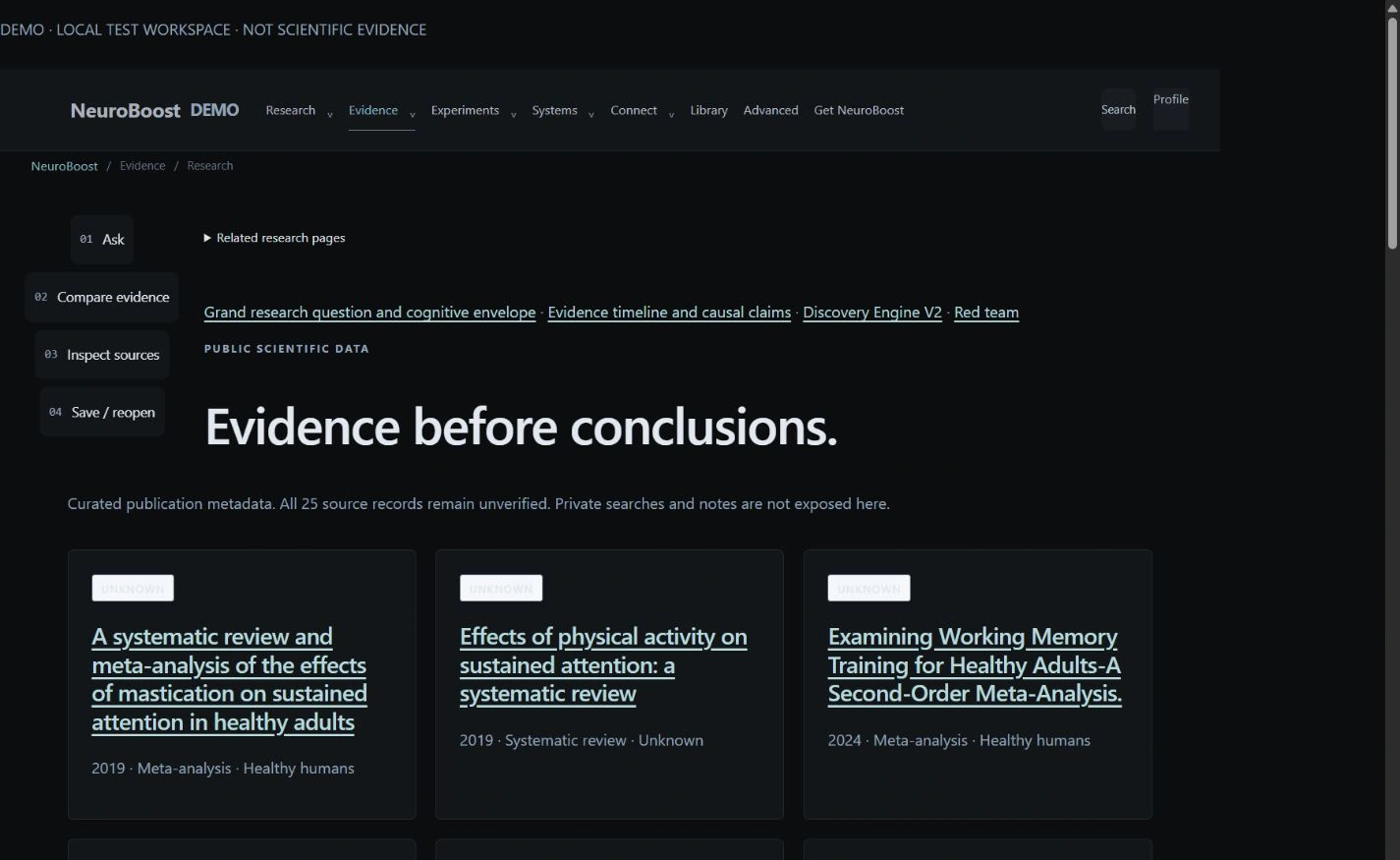This screenshot has width=1400, height=860.
Task: Select step 04 Save / reopen
Action: coord(102,413)
